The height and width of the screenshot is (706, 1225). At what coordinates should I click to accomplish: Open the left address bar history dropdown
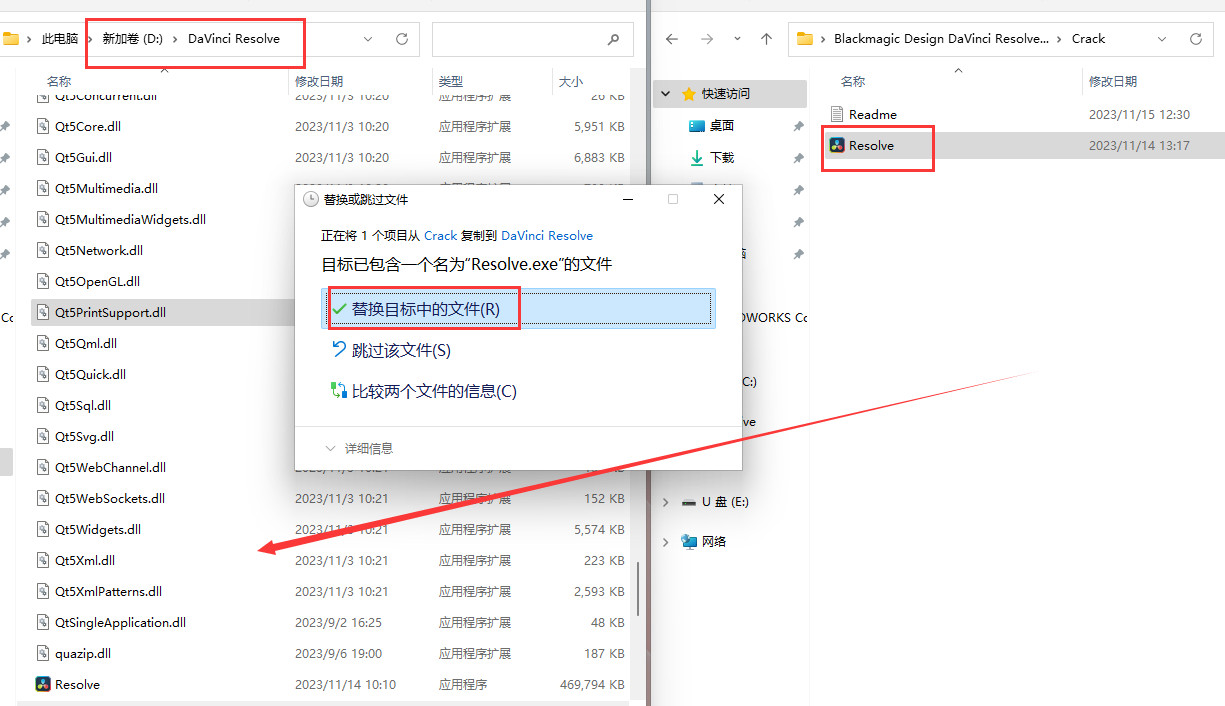367,39
